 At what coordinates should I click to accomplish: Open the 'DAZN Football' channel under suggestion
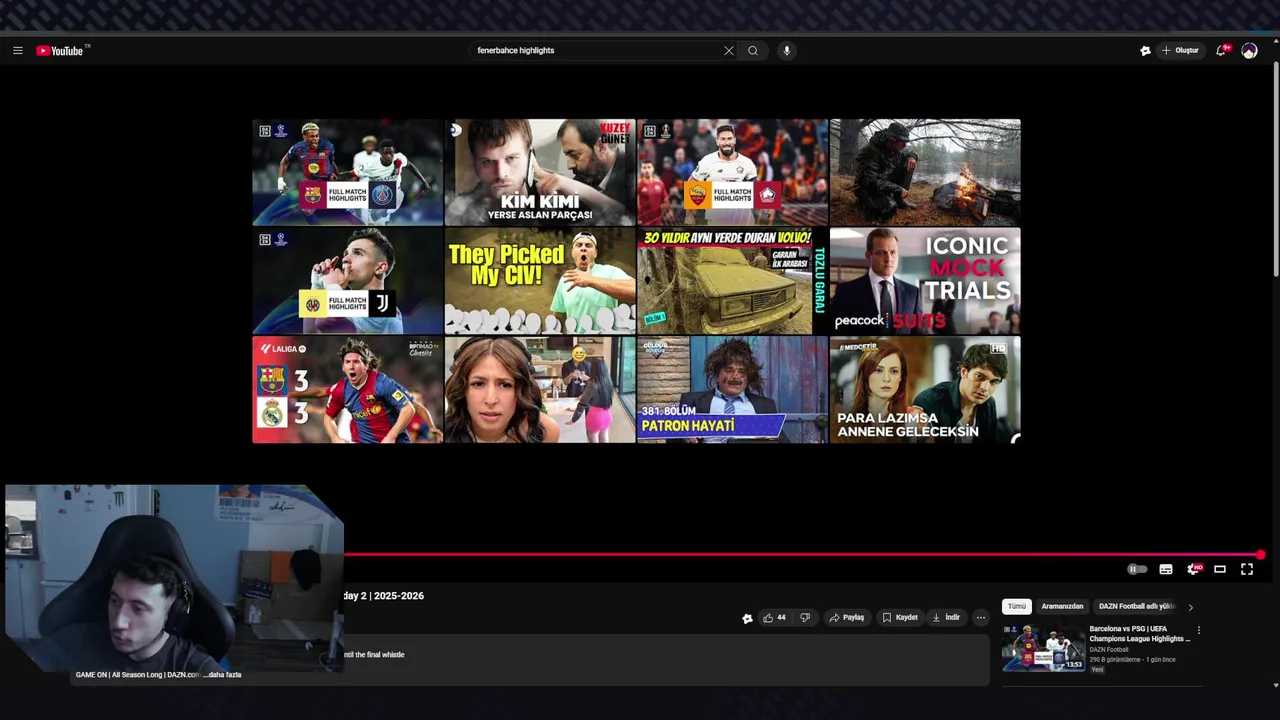click(1110, 650)
